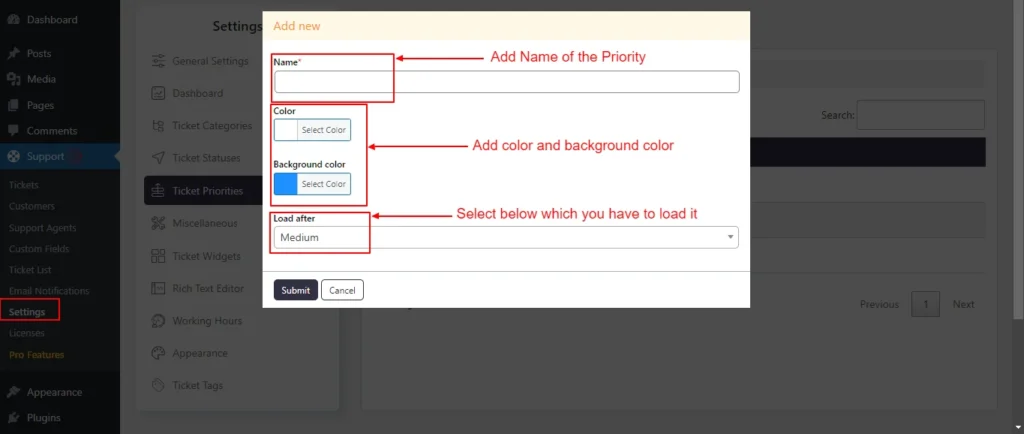Open the Tickets submenu item

(24, 185)
